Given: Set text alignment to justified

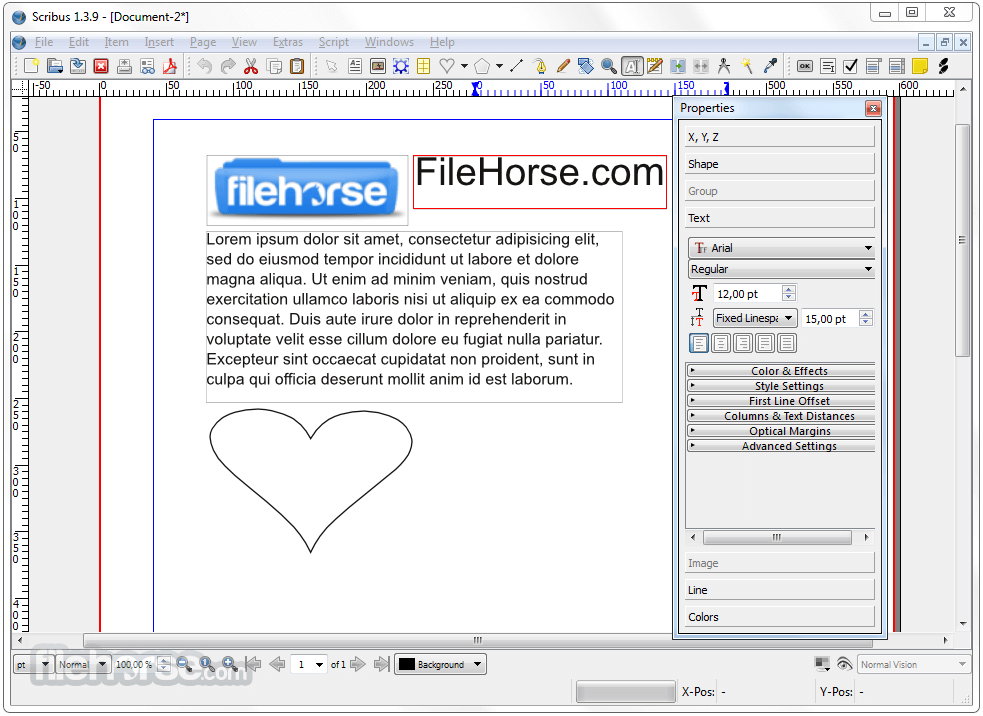Looking at the screenshot, I should click(x=765, y=344).
